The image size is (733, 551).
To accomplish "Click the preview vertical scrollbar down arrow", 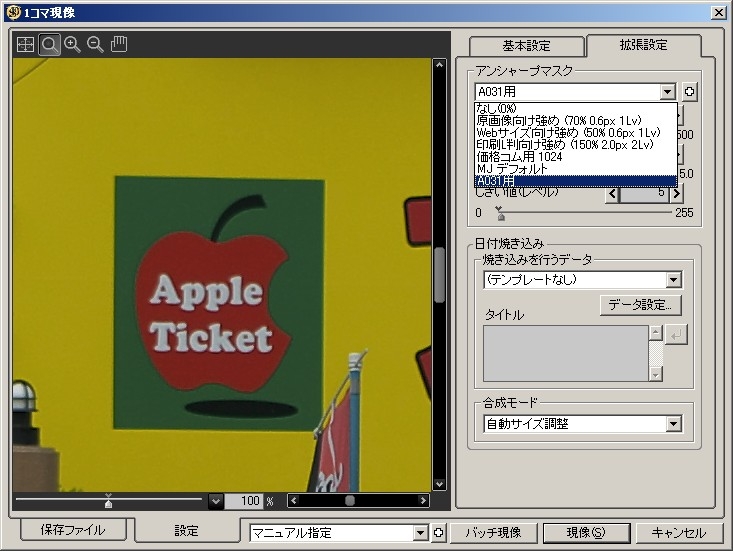I will click(x=439, y=484).
